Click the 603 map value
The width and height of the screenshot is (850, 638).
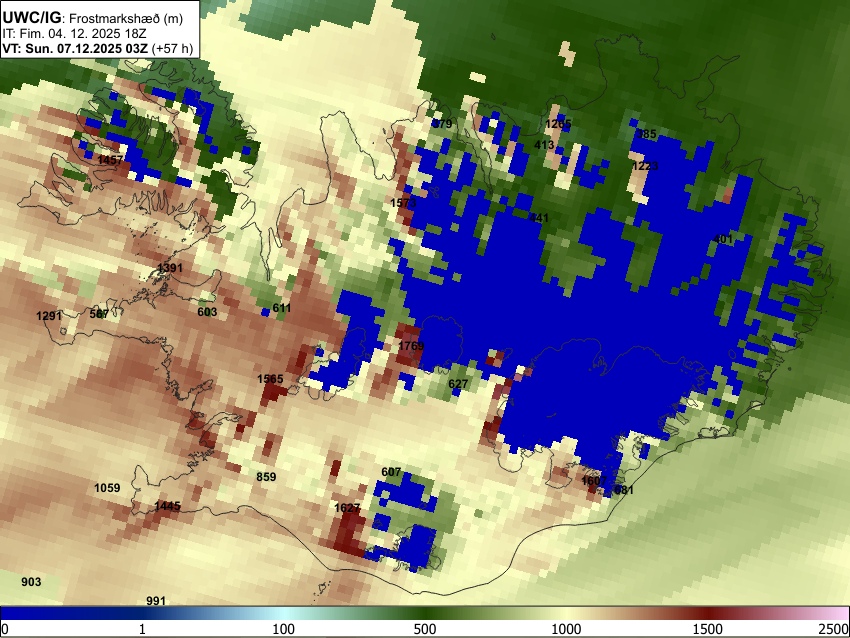point(207,312)
